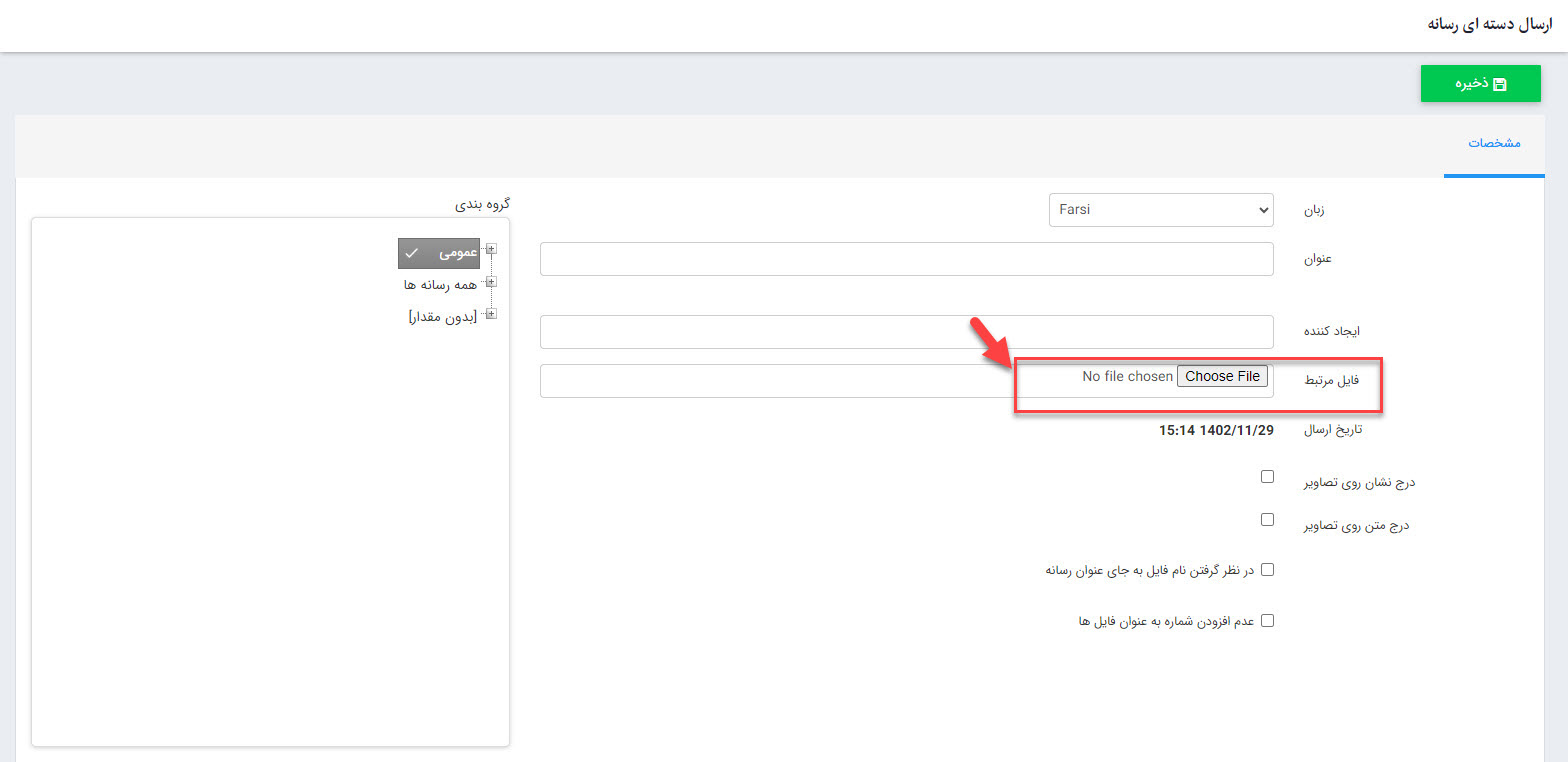Viewport: 1568px width, 762px height.
Task: Click into the ایجاد کننده input field
Action: 906,332
